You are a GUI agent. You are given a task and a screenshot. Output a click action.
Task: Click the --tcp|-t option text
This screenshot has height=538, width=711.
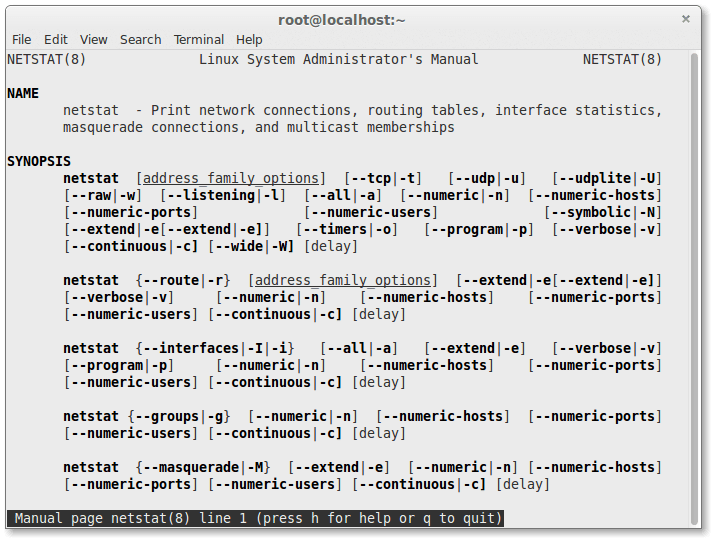point(384,178)
